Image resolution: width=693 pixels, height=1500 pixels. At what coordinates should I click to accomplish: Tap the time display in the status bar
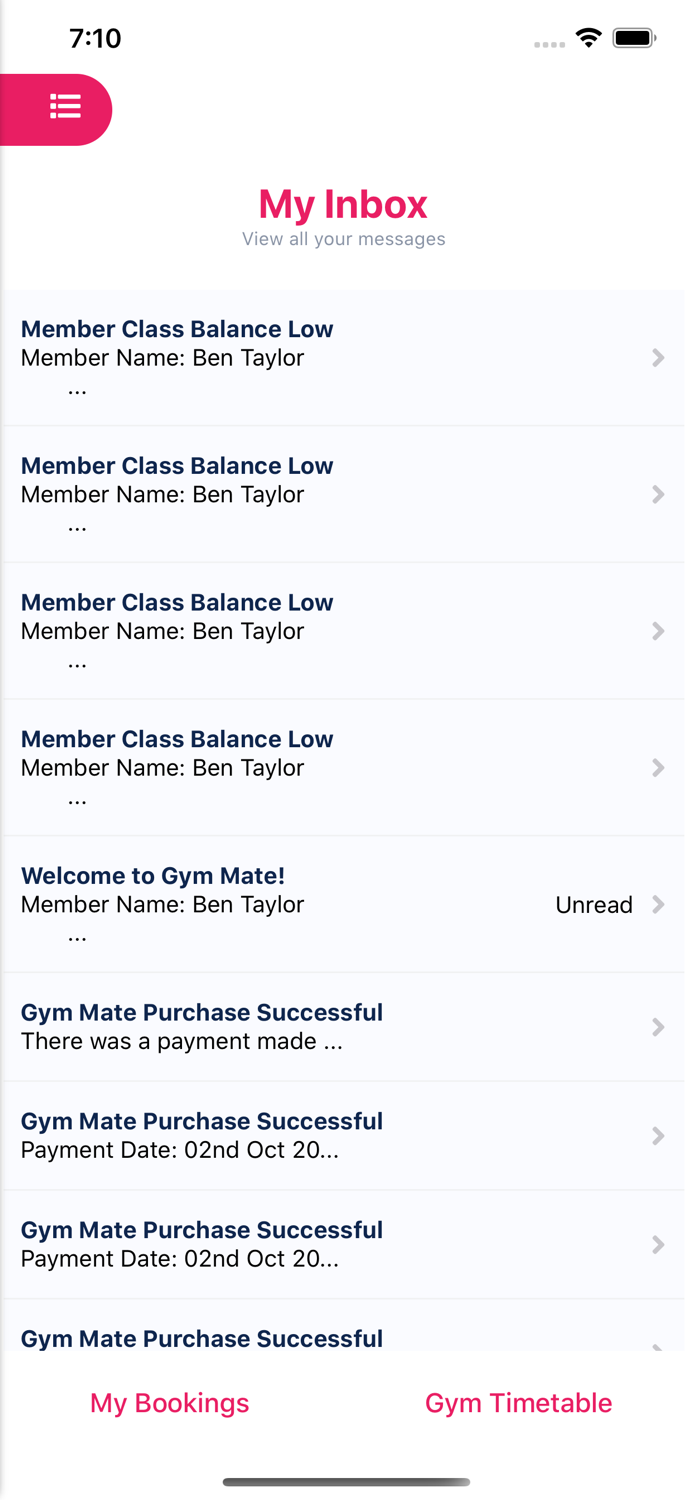coord(96,38)
